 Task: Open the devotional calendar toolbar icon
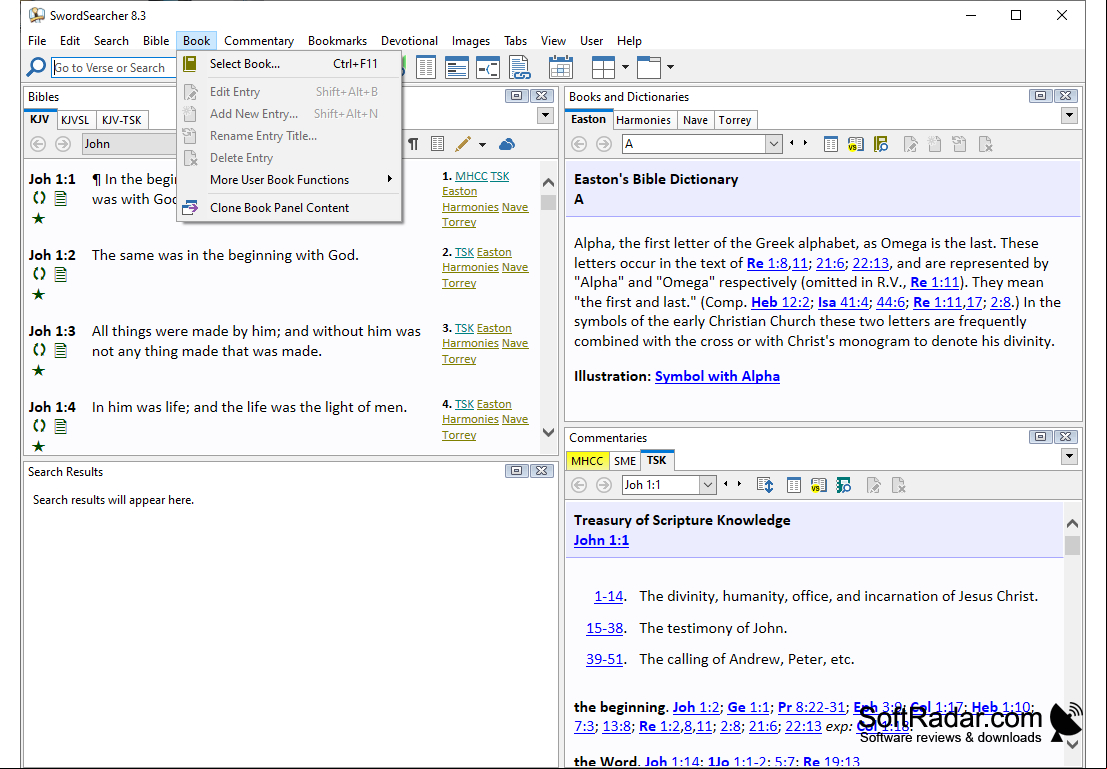tap(561, 67)
